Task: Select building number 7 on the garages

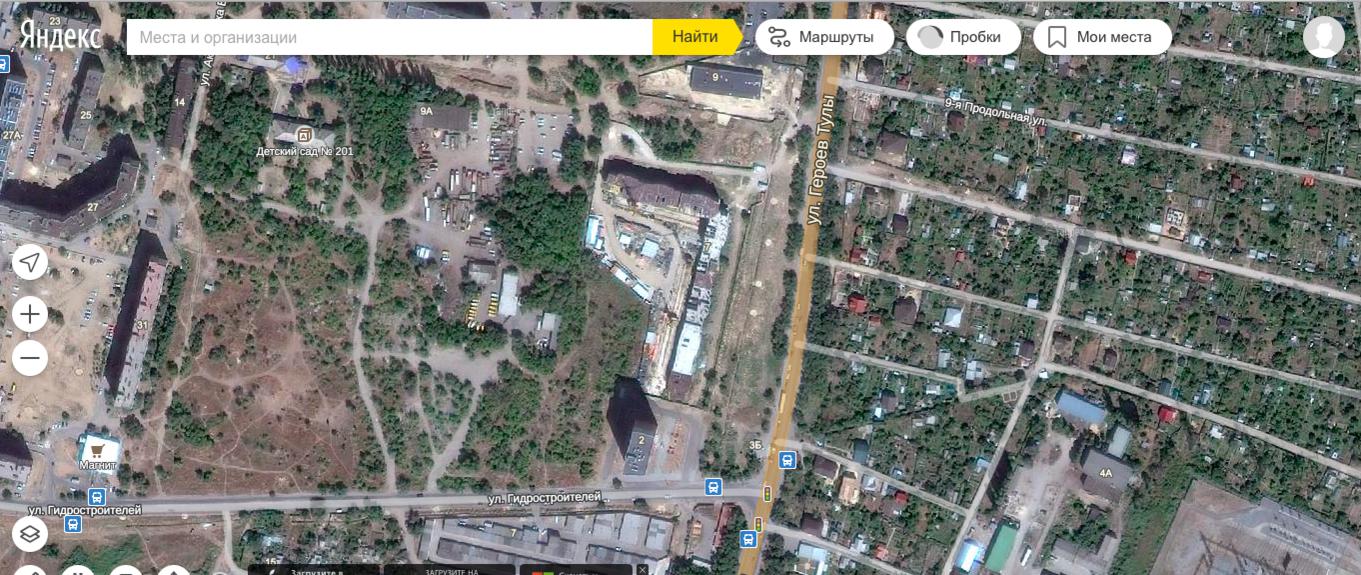Action: pos(514,533)
